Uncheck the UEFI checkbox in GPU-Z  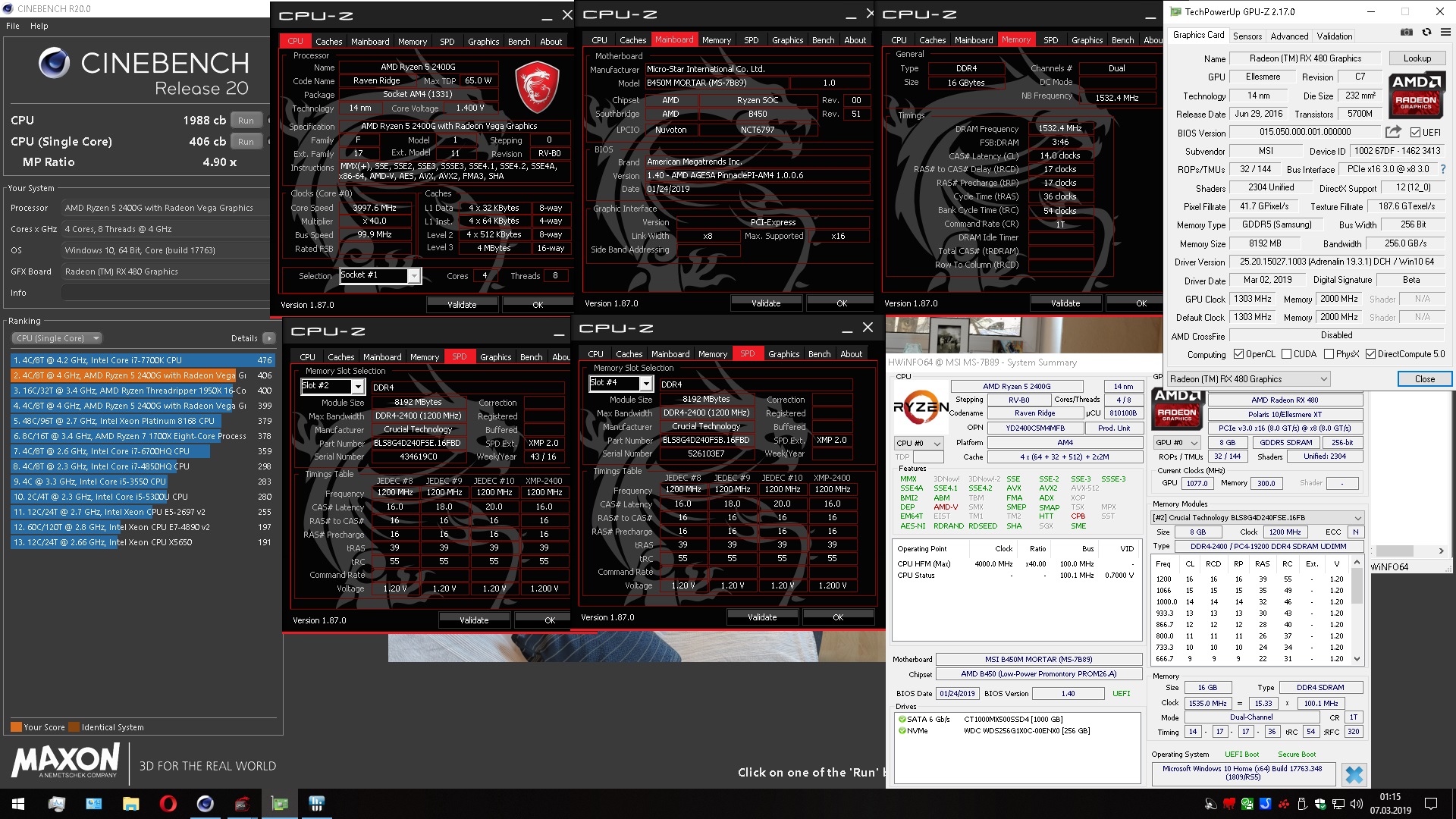tap(1414, 132)
